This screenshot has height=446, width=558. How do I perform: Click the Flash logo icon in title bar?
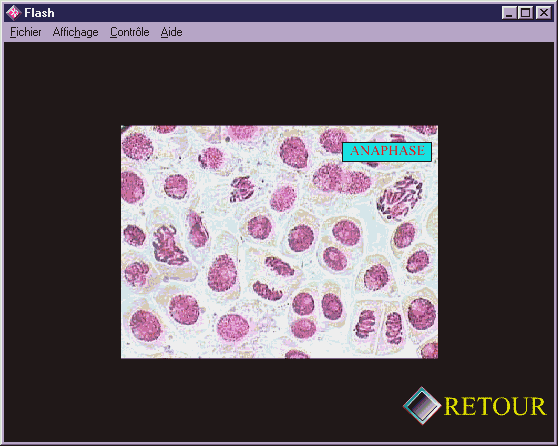14,13
